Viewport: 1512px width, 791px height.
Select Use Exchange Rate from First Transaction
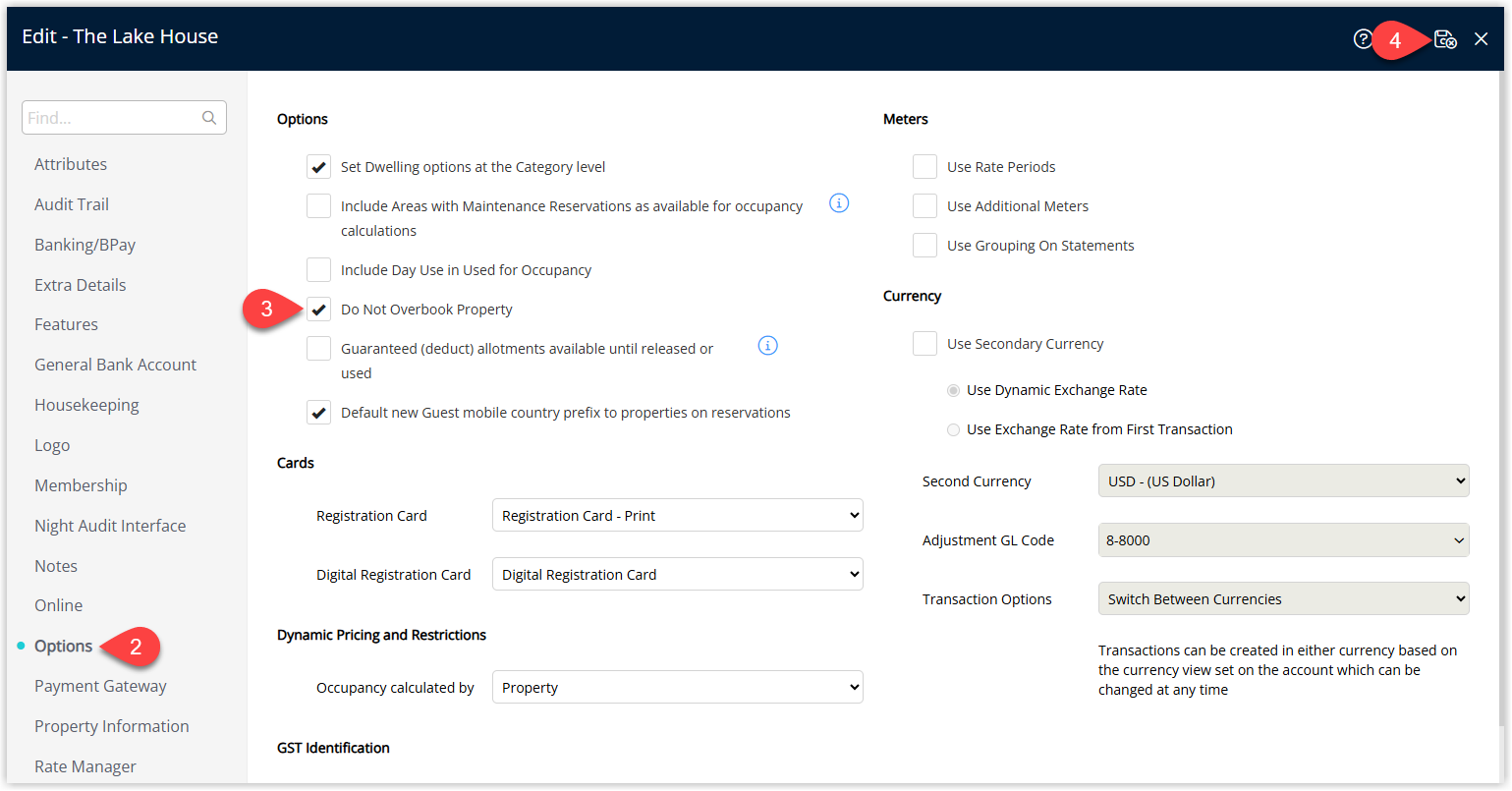point(953,430)
